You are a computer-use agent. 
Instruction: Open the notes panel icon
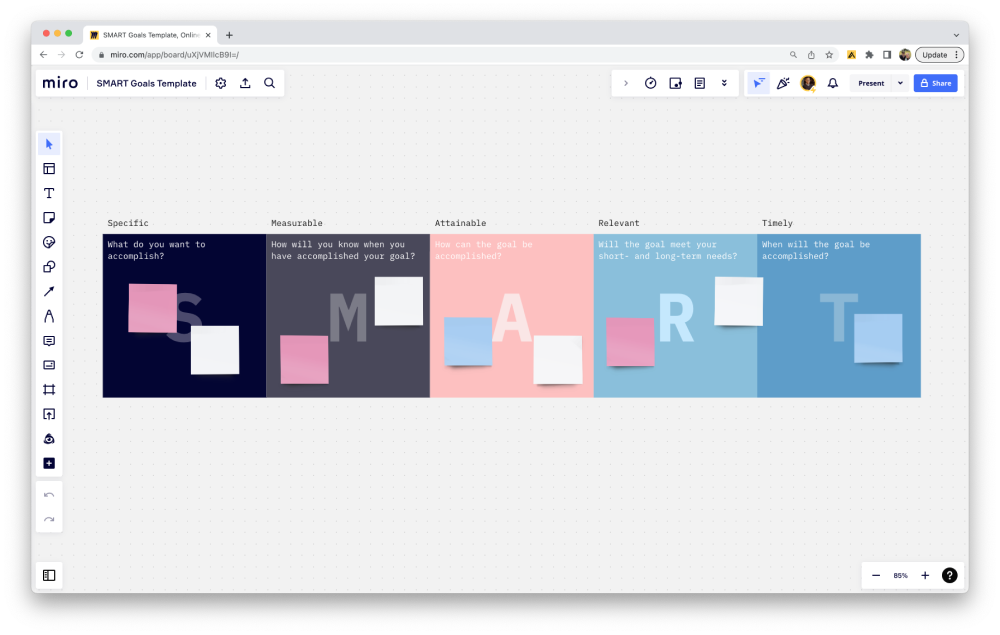[700, 84]
